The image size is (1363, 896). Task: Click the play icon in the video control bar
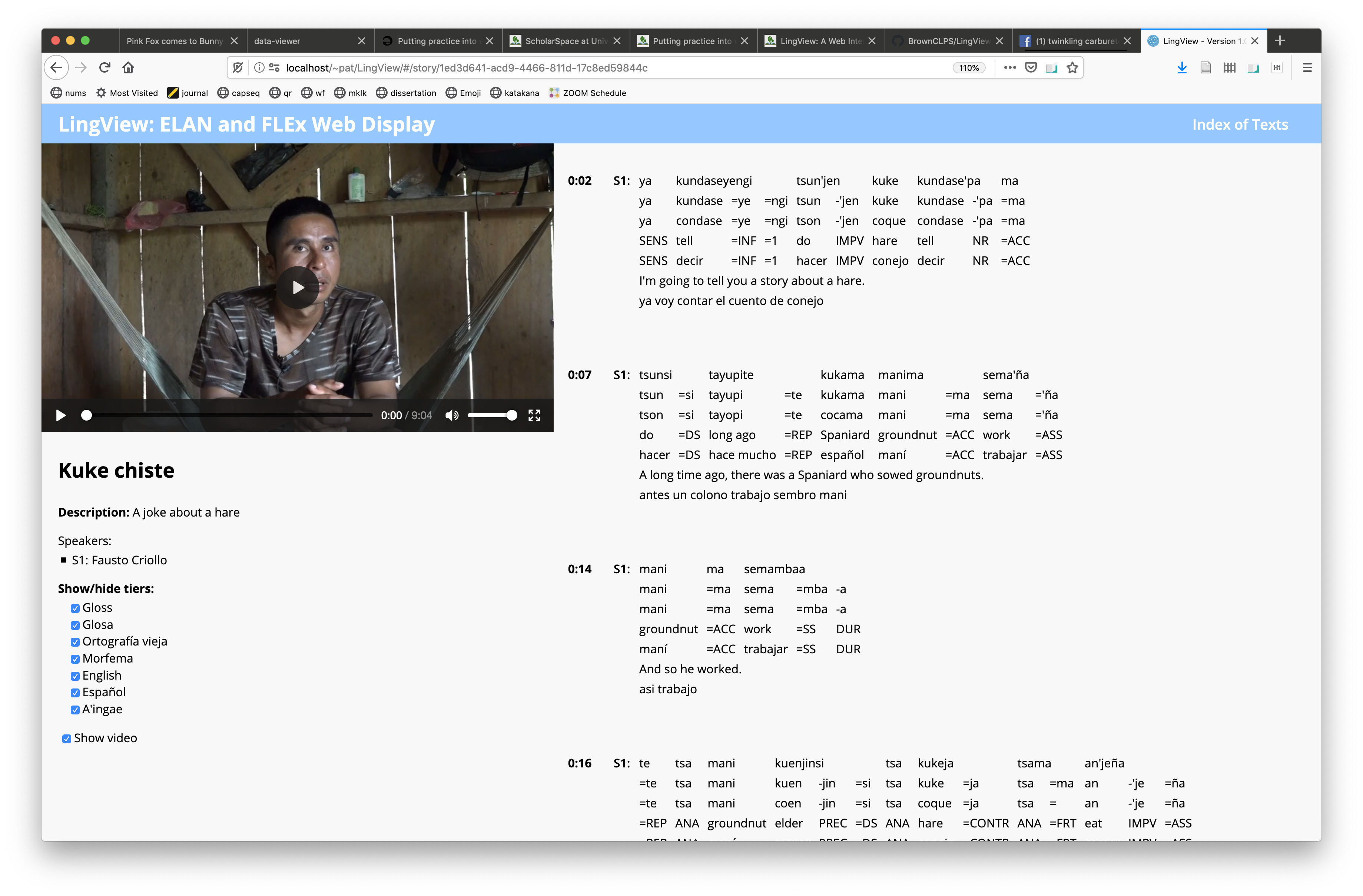point(61,416)
